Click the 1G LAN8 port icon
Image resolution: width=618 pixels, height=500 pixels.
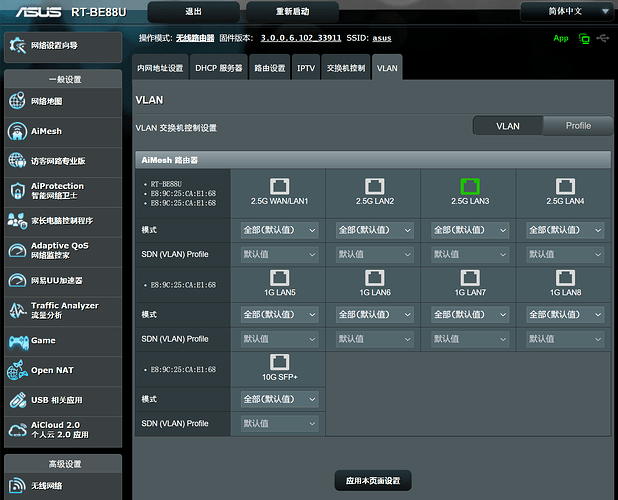point(564,276)
